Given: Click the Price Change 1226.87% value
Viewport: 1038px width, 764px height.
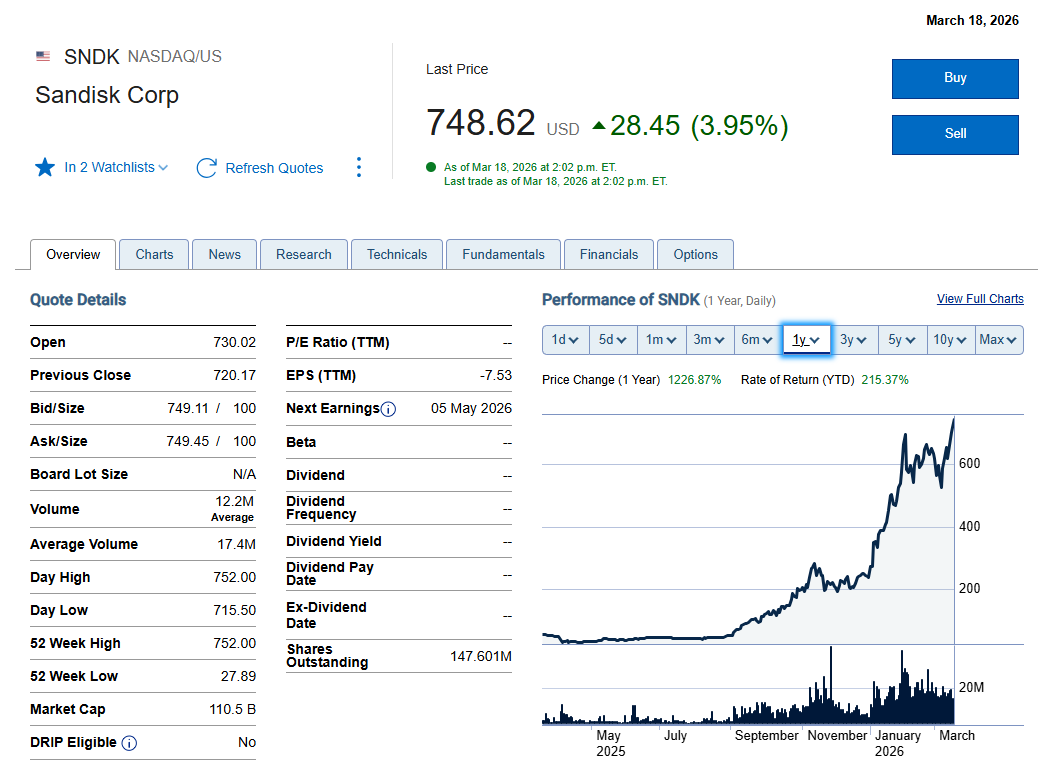Looking at the screenshot, I should point(694,380).
